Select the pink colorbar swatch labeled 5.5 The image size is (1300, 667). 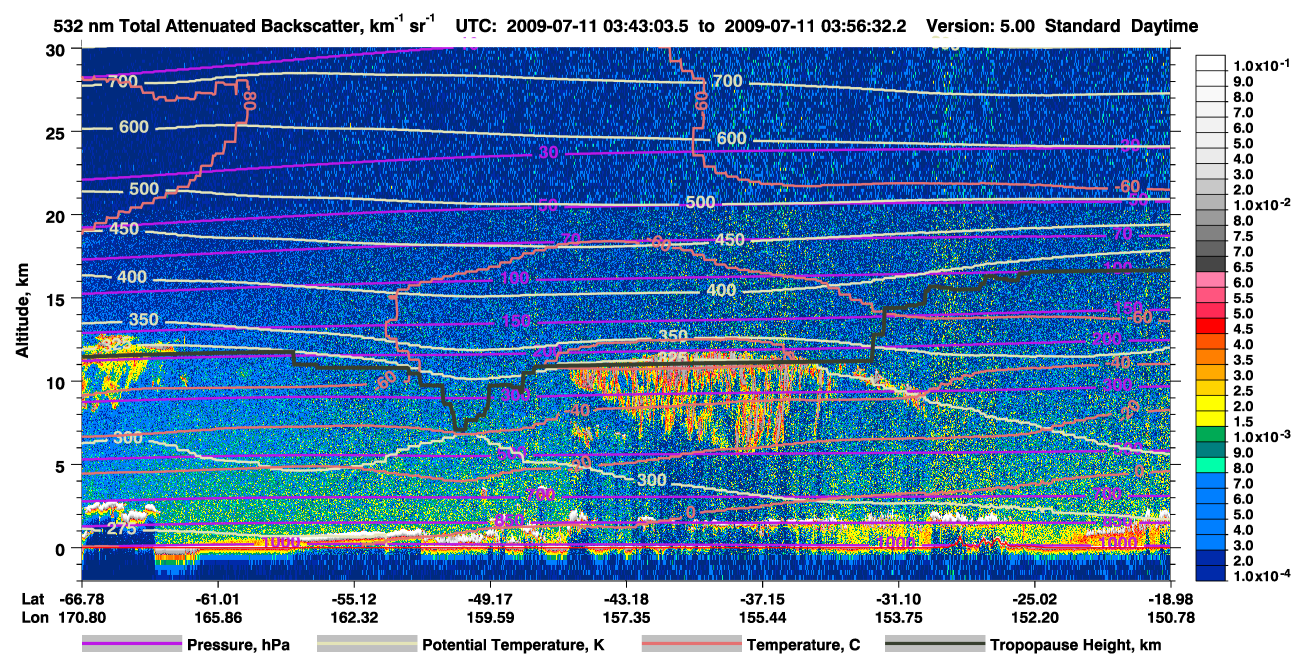pyautogui.click(x=1212, y=295)
